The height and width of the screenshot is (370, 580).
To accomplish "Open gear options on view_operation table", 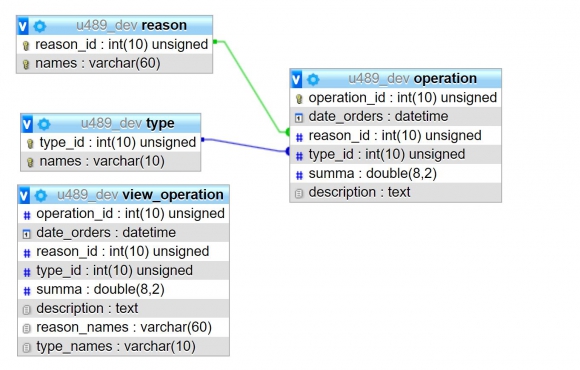I will tap(41, 196).
